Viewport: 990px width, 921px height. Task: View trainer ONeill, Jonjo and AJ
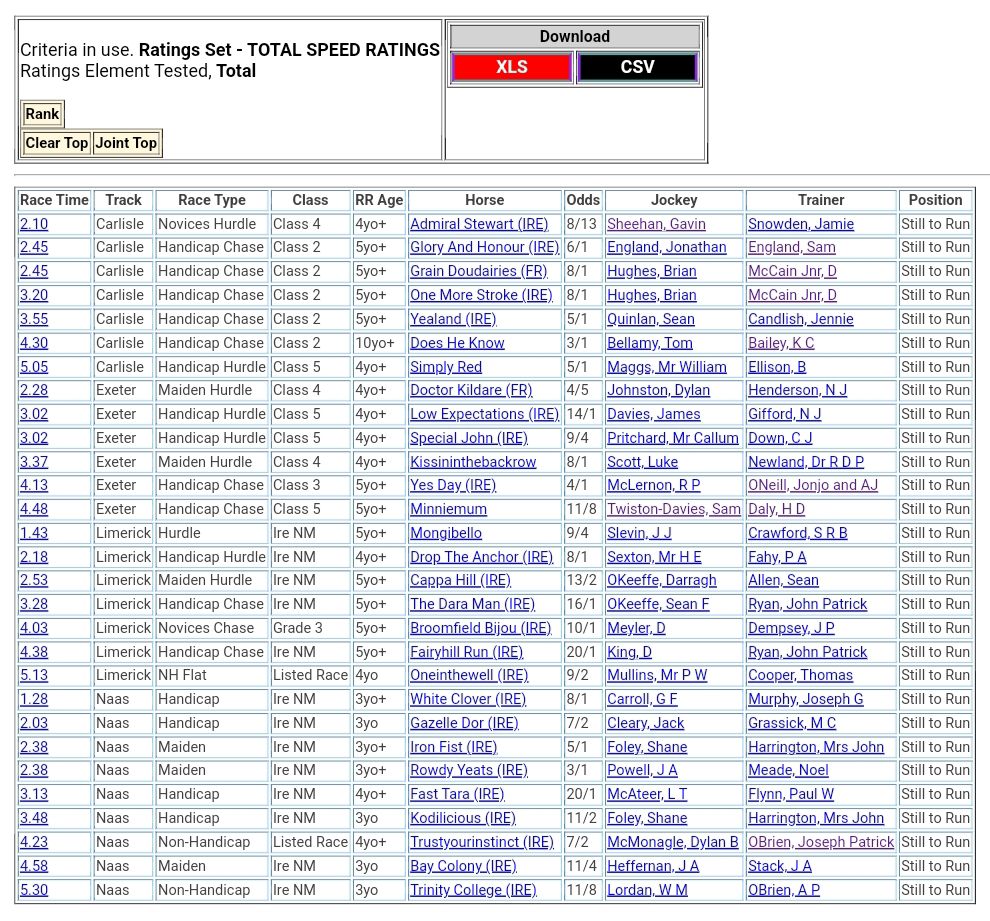point(813,485)
